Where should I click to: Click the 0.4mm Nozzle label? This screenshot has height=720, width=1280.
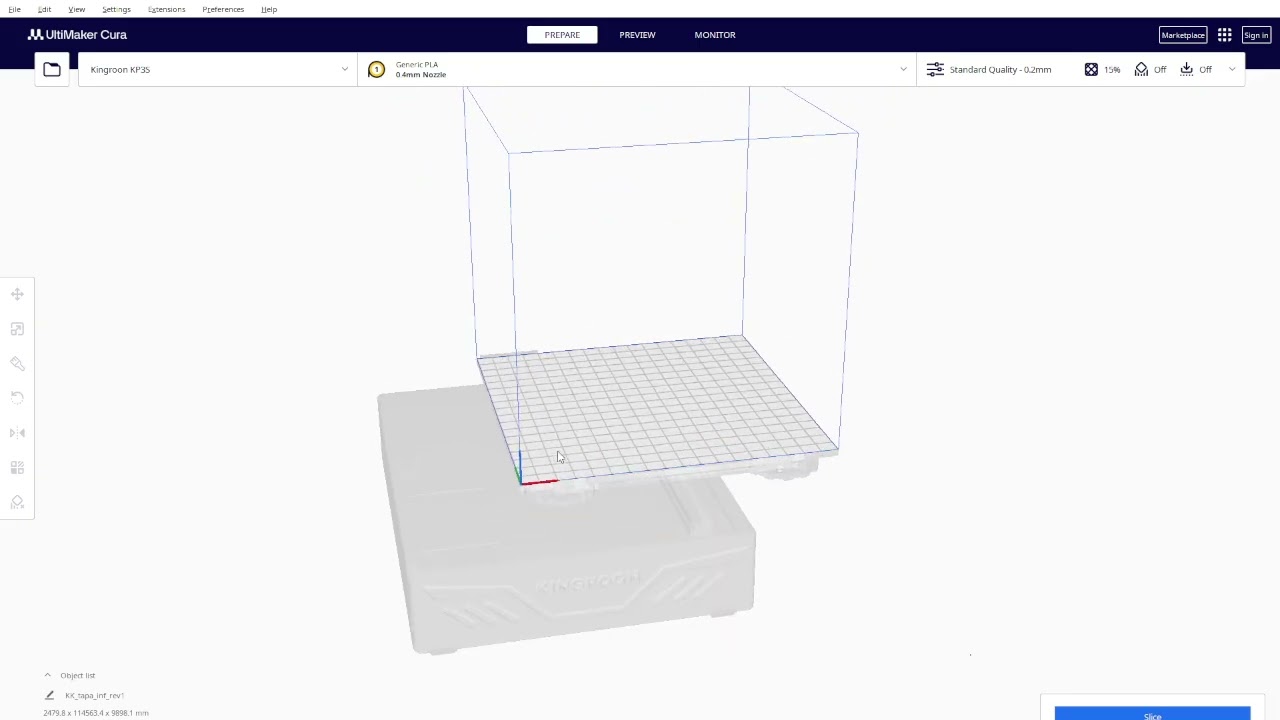point(420,75)
